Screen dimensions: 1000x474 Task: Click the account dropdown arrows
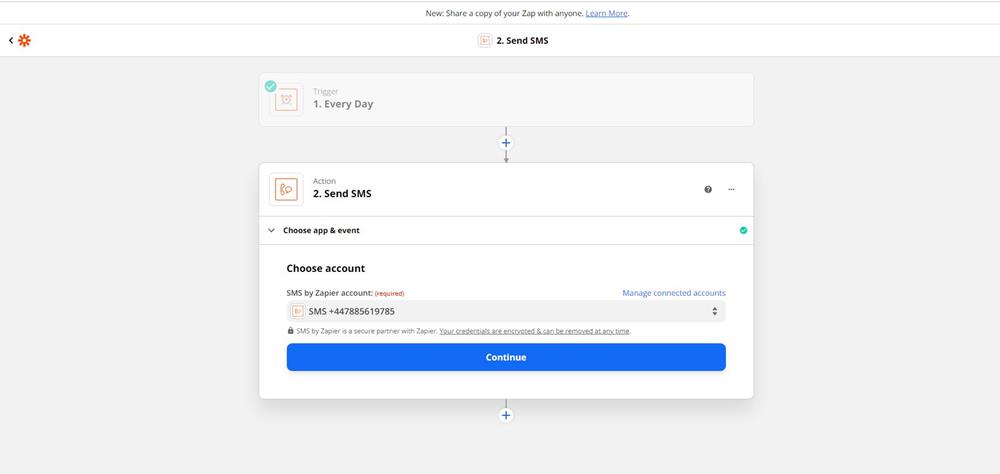coord(714,311)
